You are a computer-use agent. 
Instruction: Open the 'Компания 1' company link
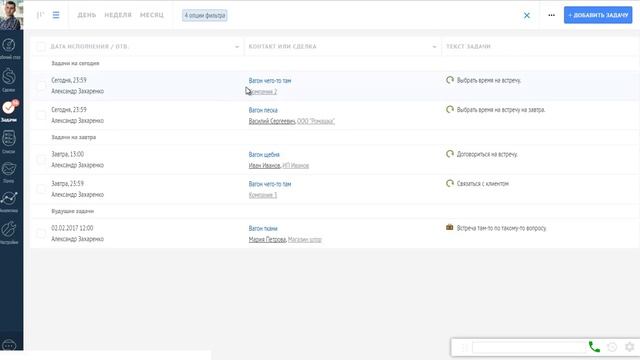(263, 195)
